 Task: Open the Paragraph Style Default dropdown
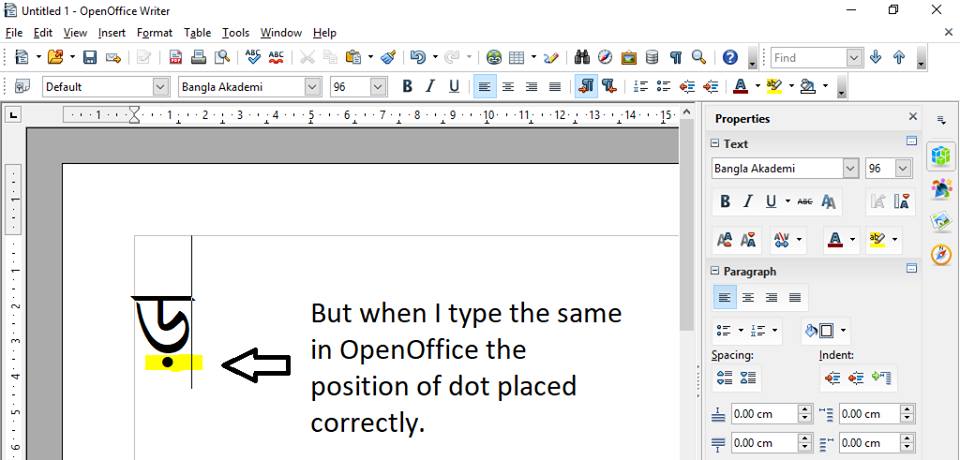[161, 87]
